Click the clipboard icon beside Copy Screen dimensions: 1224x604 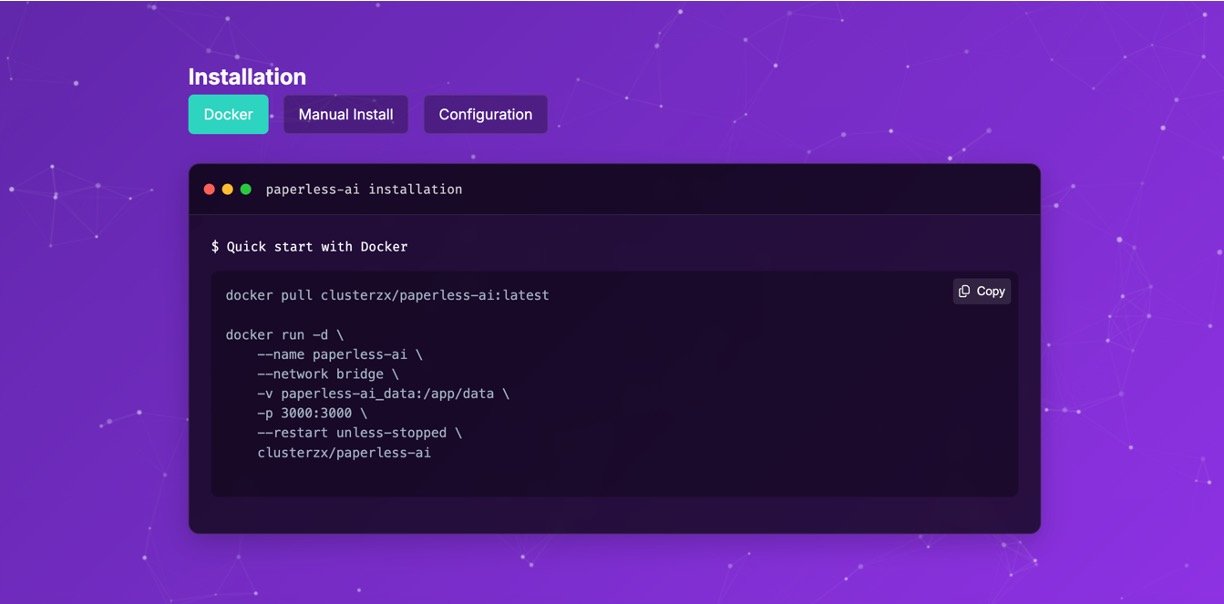(964, 291)
